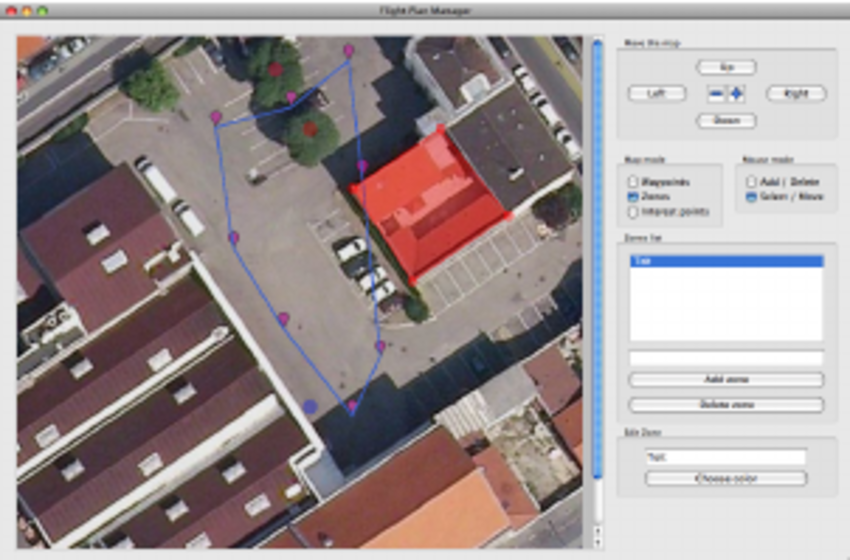Switch map mode to Interest points
The width and height of the screenshot is (850, 560).
[x=633, y=212]
